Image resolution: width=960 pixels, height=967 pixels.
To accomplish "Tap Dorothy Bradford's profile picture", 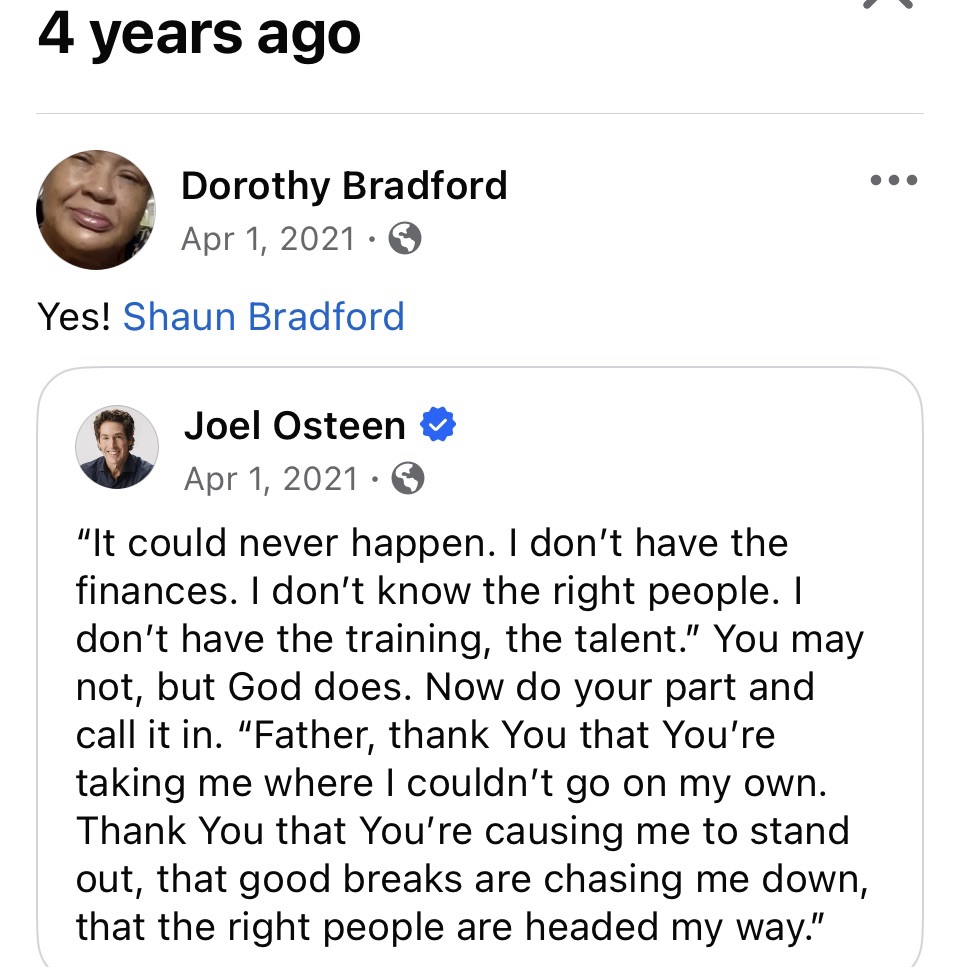I will (x=95, y=210).
